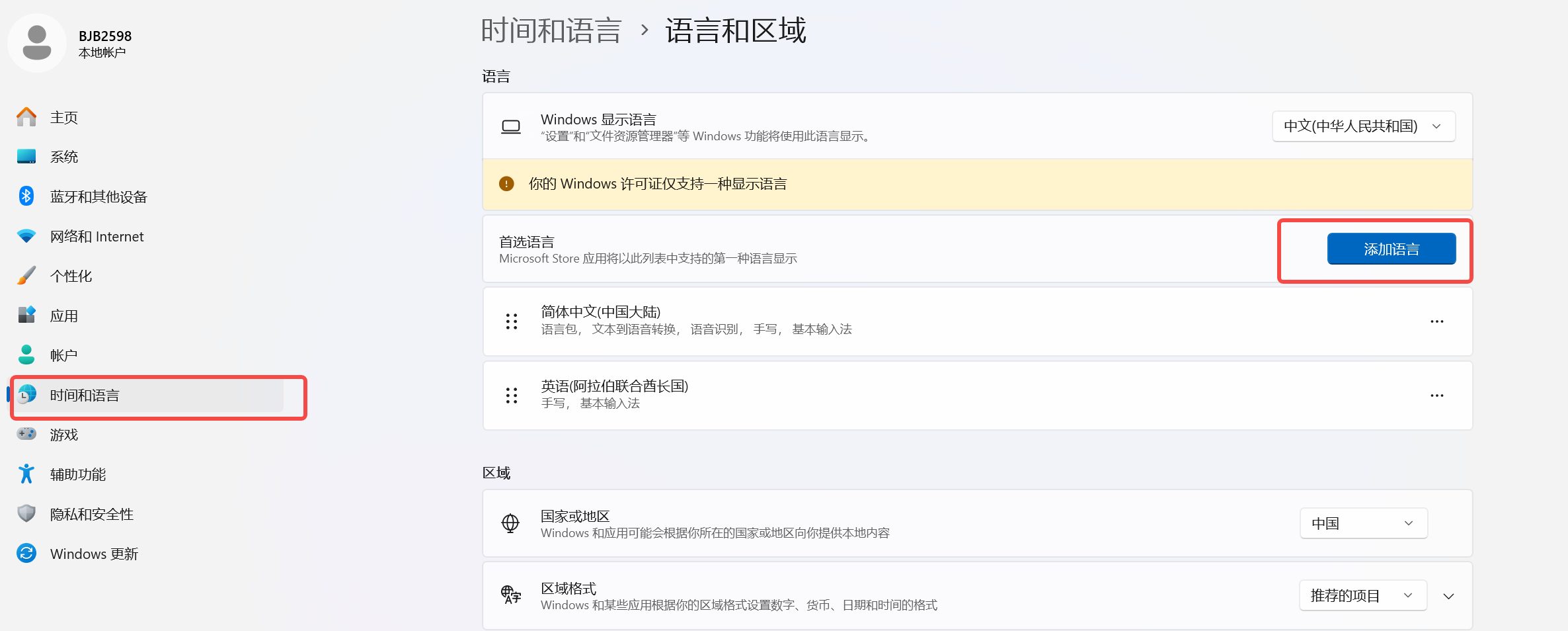Open more options for 英语(阿拉伯联合酋长国)
The image size is (1568, 631).
pos(1437,396)
